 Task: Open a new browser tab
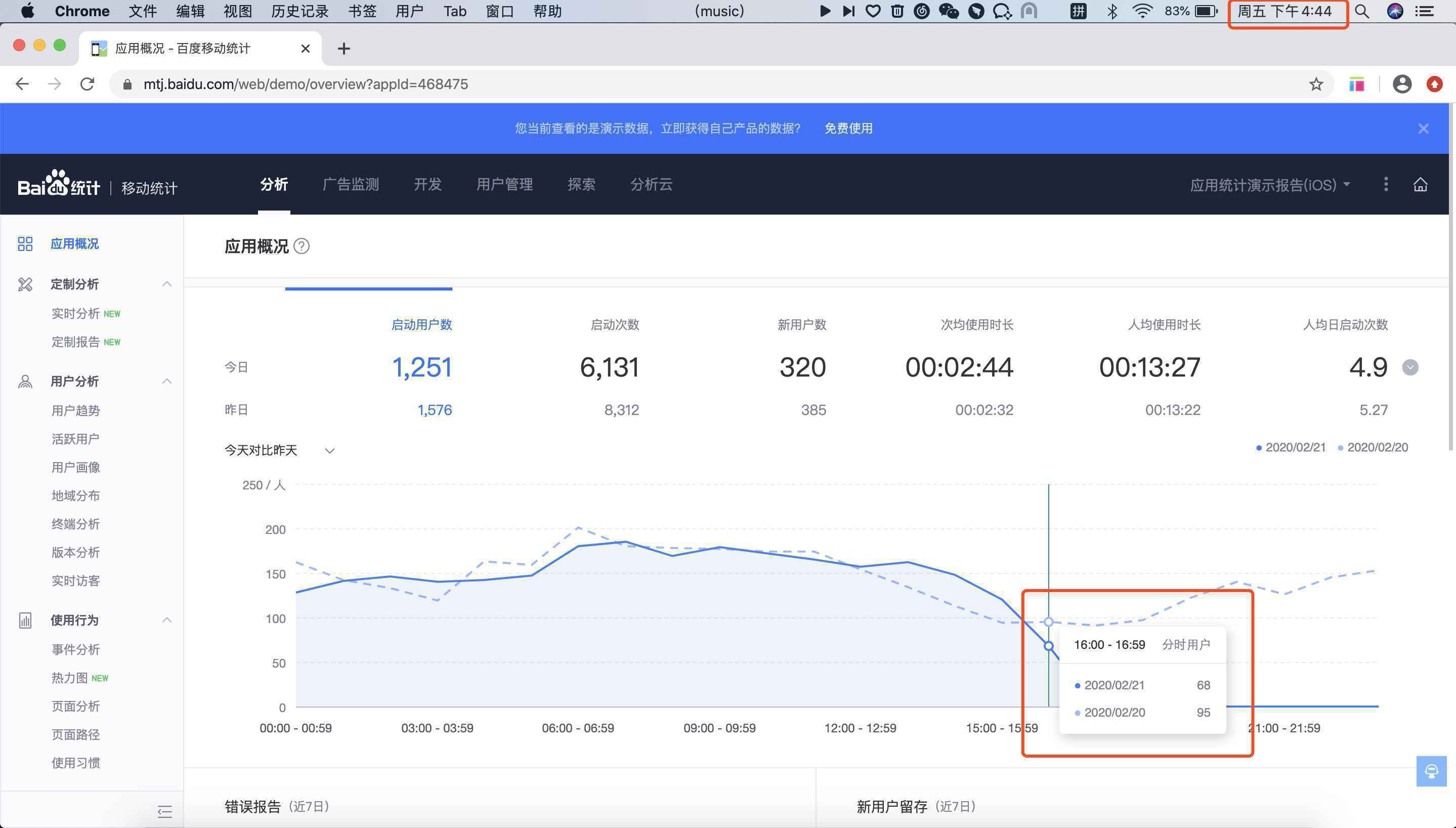click(344, 49)
